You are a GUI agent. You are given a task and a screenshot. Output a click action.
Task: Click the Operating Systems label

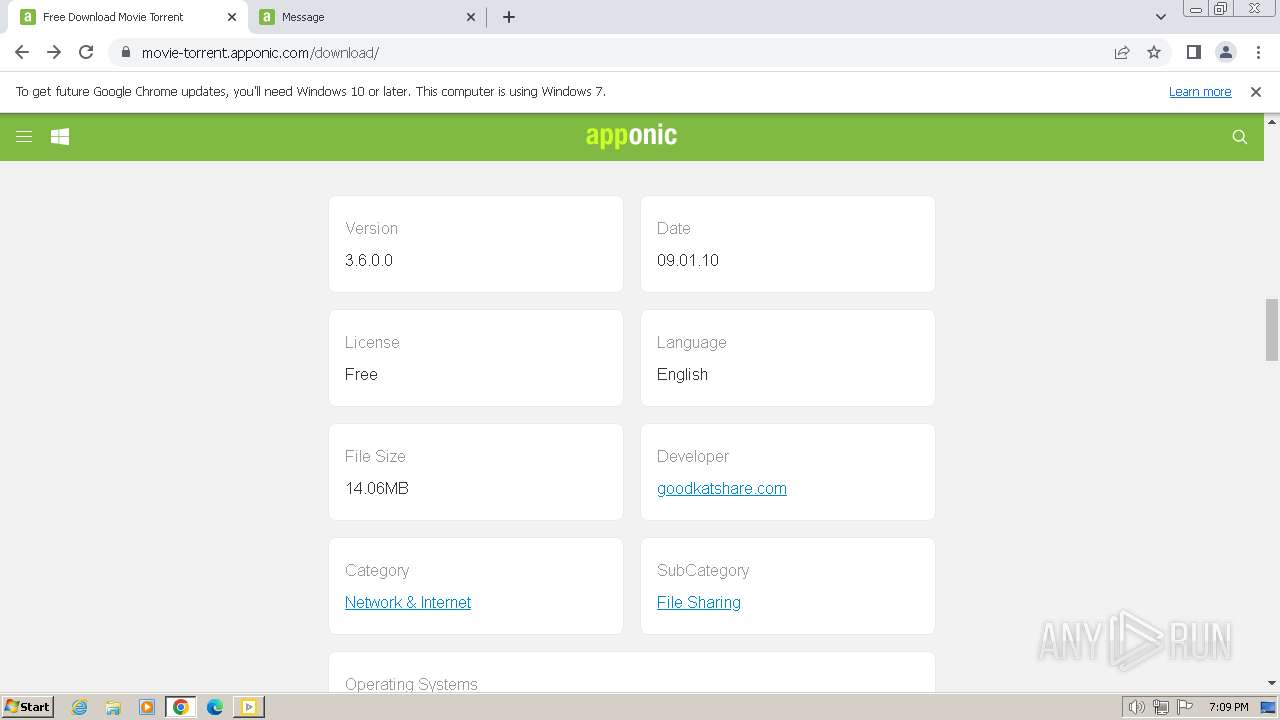pos(411,684)
